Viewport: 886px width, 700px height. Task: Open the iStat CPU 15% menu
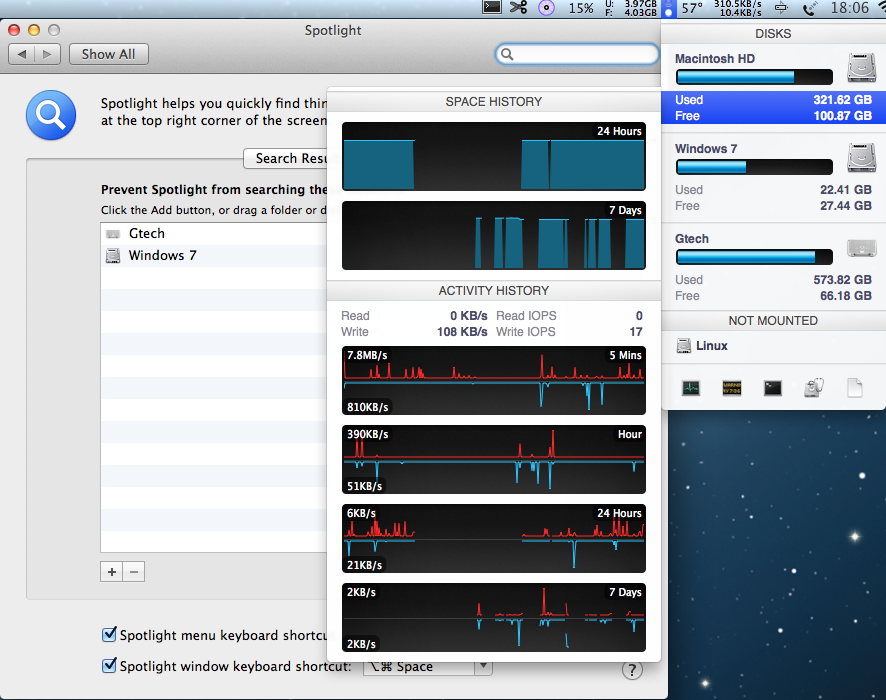[x=581, y=8]
